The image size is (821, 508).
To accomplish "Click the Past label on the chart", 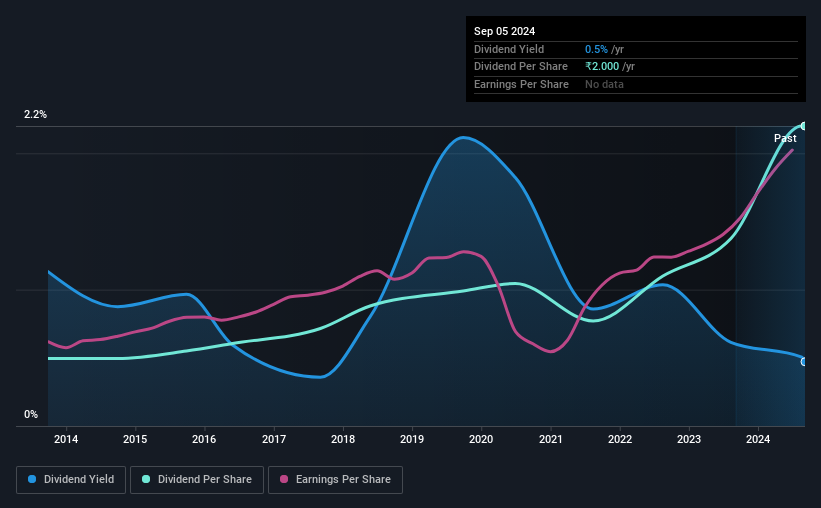I will coord(785,138).
